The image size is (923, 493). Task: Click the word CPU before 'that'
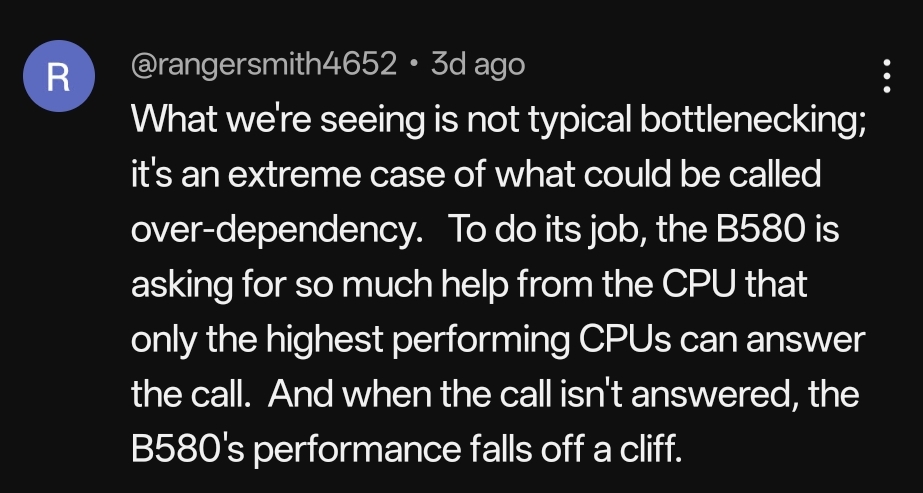tap(699, 284)
